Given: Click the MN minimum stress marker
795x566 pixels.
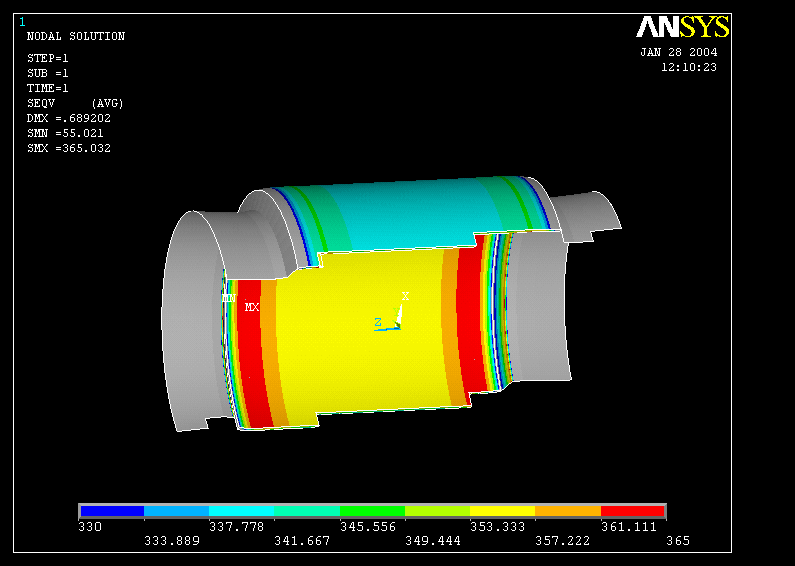Looking at the screenshot, I should pos(229,298).
